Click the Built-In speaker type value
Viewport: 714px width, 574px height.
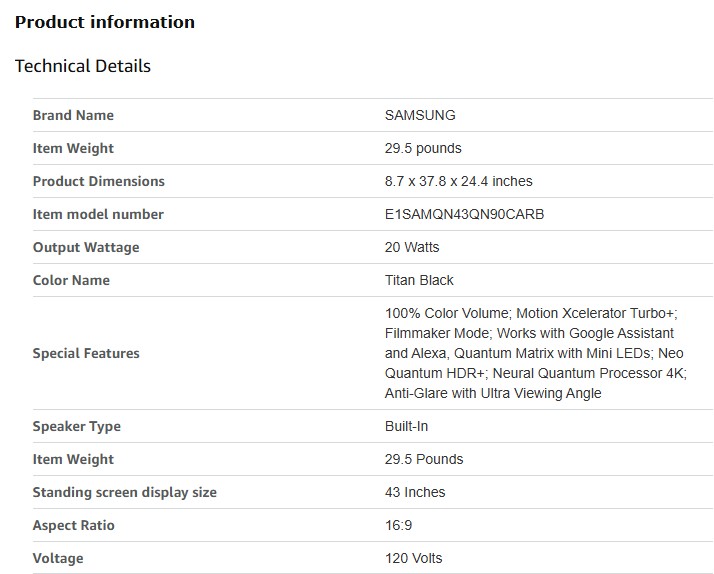tap(406, 426)
